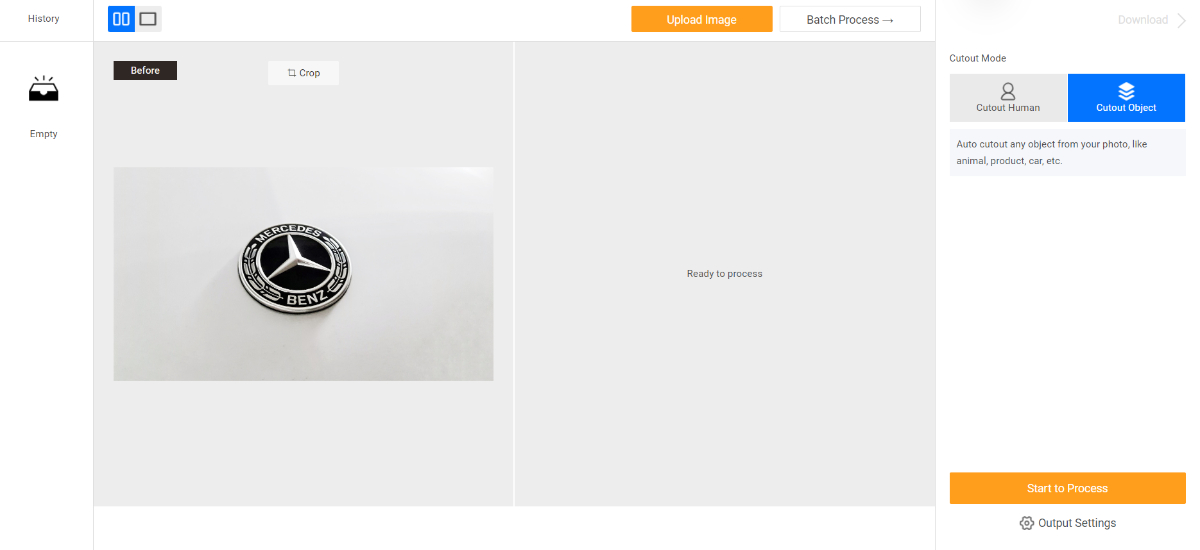Click the Empty label under History
Viewport: 1200px width, 550px height.
43,134
